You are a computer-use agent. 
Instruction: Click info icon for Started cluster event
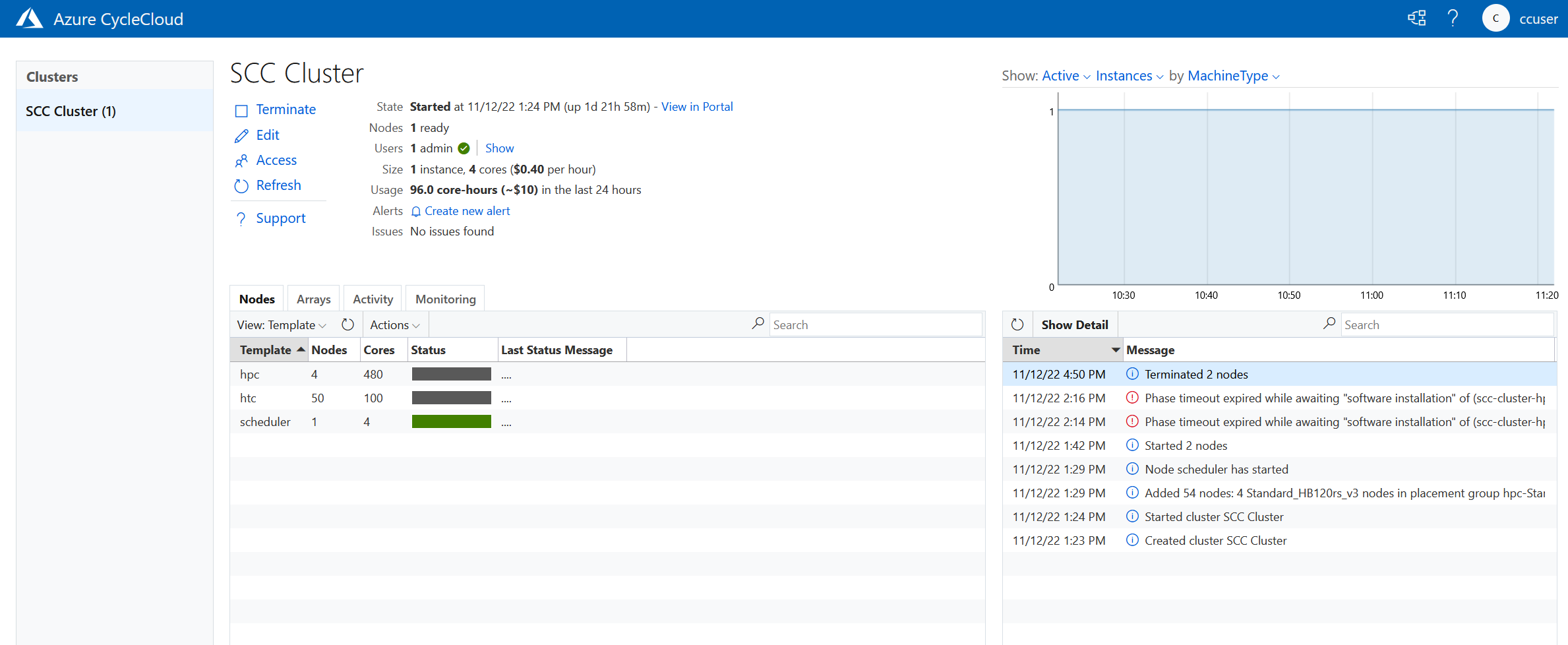[1132, 516]
